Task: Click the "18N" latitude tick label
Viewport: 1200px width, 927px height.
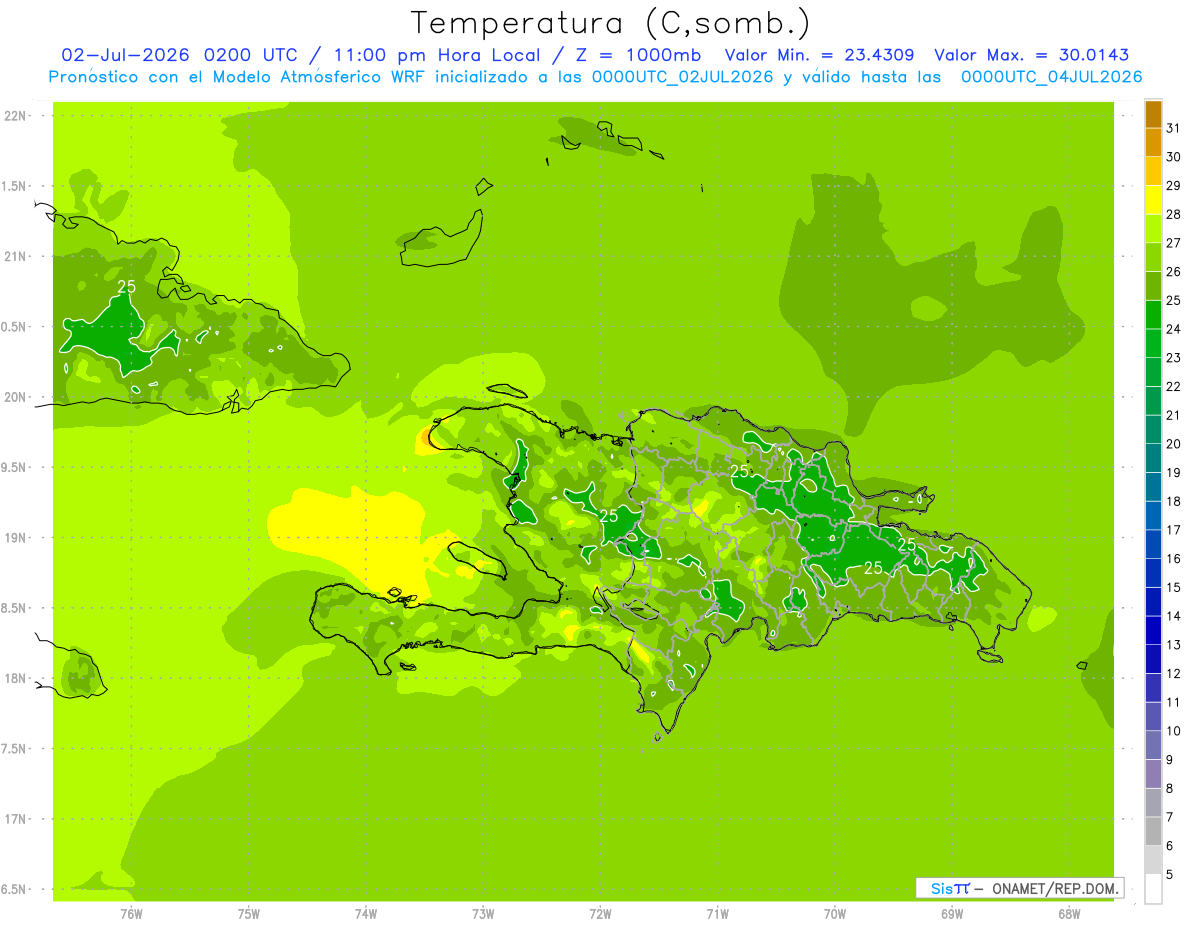Action: click(x=15, y=679)
